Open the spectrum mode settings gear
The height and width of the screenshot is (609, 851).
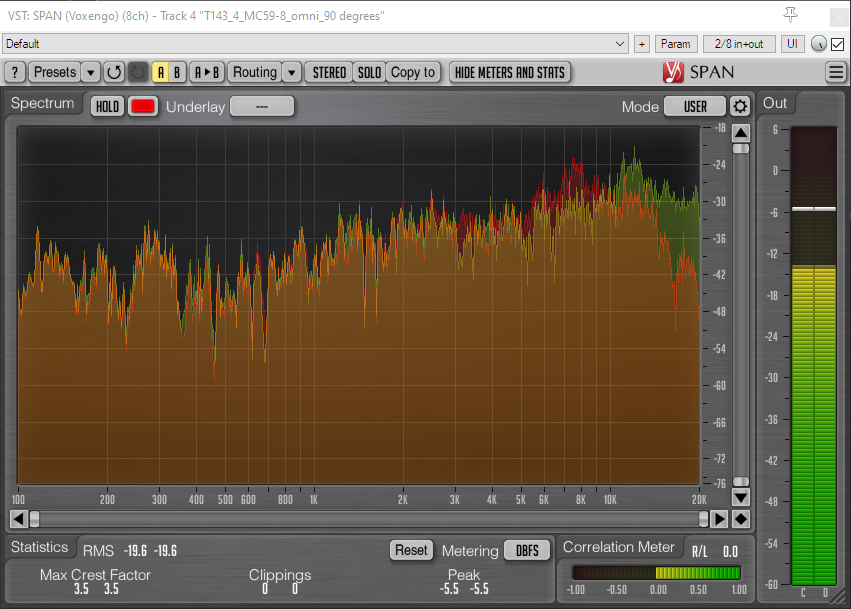tap(740, 107)
